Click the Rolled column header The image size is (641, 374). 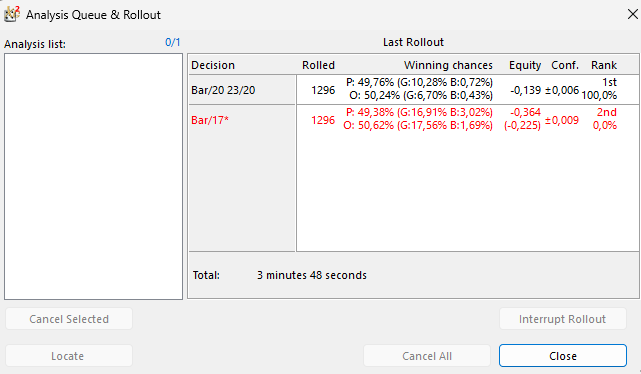click(318, 65)
